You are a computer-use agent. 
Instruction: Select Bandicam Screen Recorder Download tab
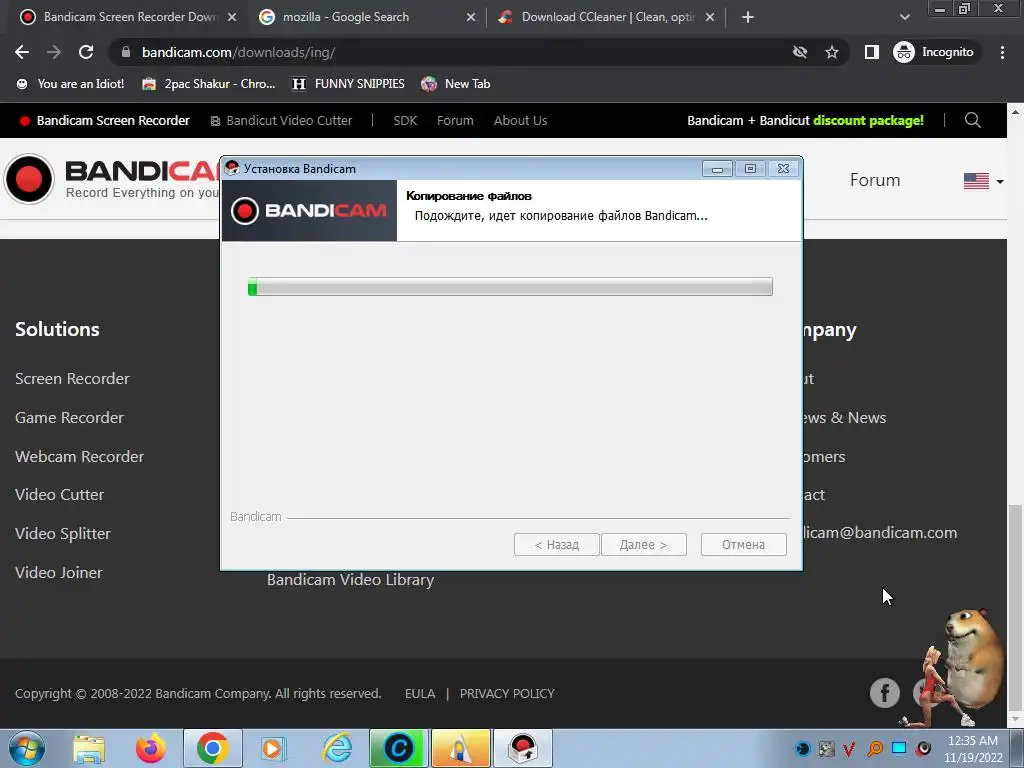click(x=129, y=17)
